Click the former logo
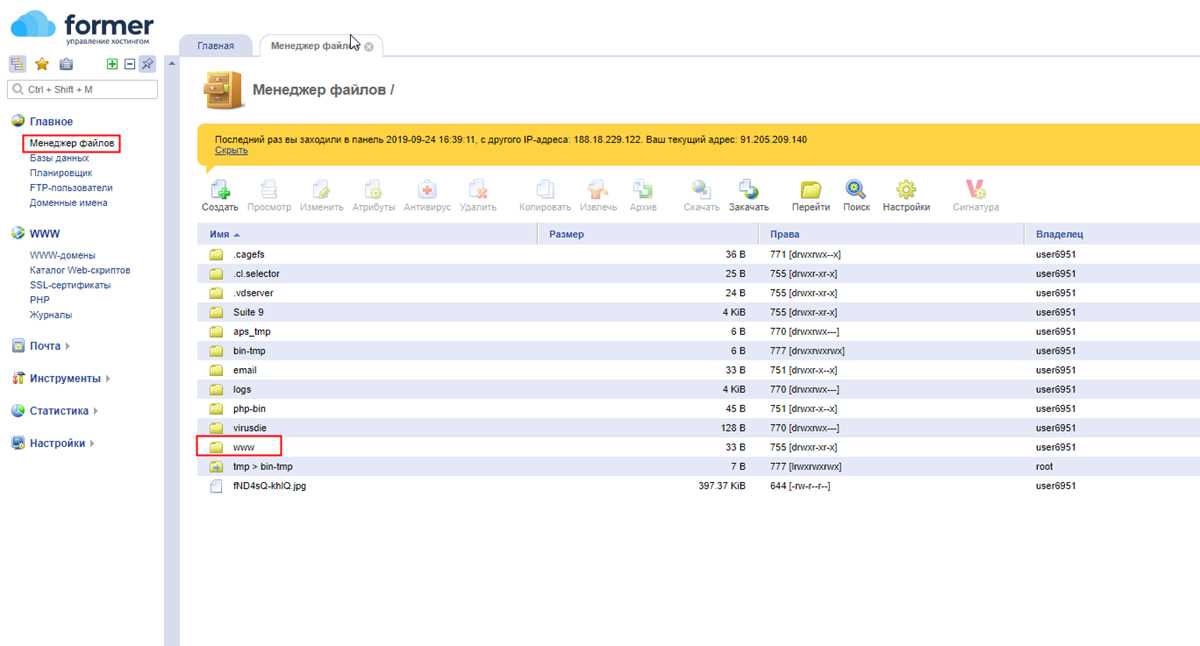Viewport: 1200px width, 646px height. point(83,28)
